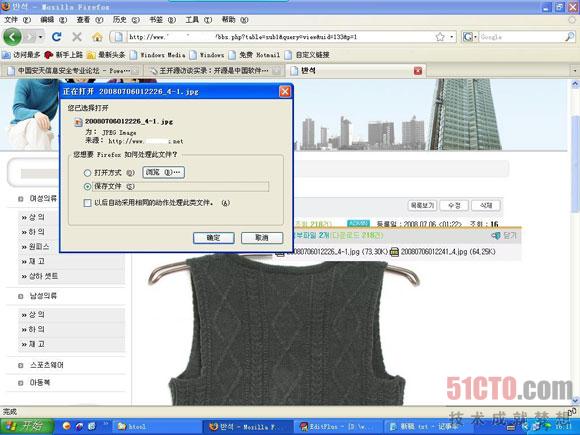The image size is (580, 435).
Task: Open the list-all-tabs dropdown
Action: pos(575,71)
